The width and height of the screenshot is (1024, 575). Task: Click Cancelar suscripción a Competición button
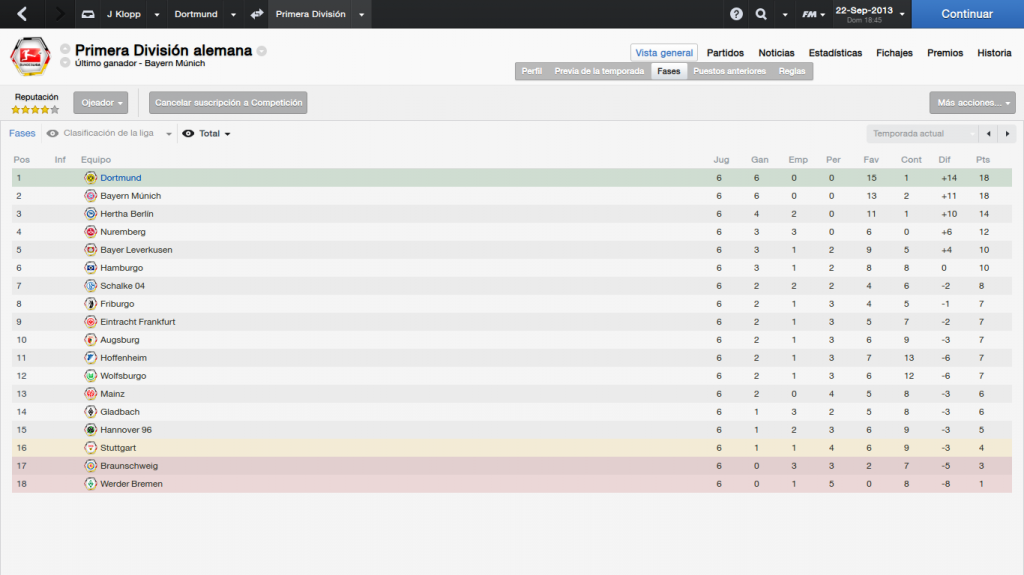(228, 103)
